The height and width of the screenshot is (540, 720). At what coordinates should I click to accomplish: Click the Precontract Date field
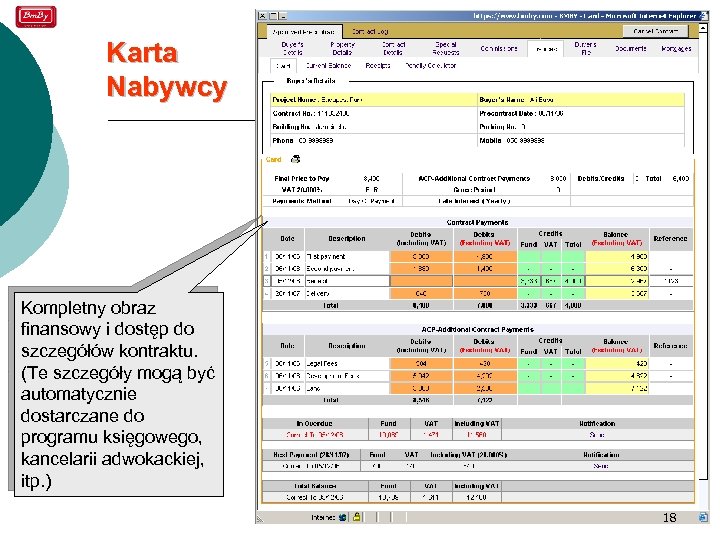tap(521, 113)
